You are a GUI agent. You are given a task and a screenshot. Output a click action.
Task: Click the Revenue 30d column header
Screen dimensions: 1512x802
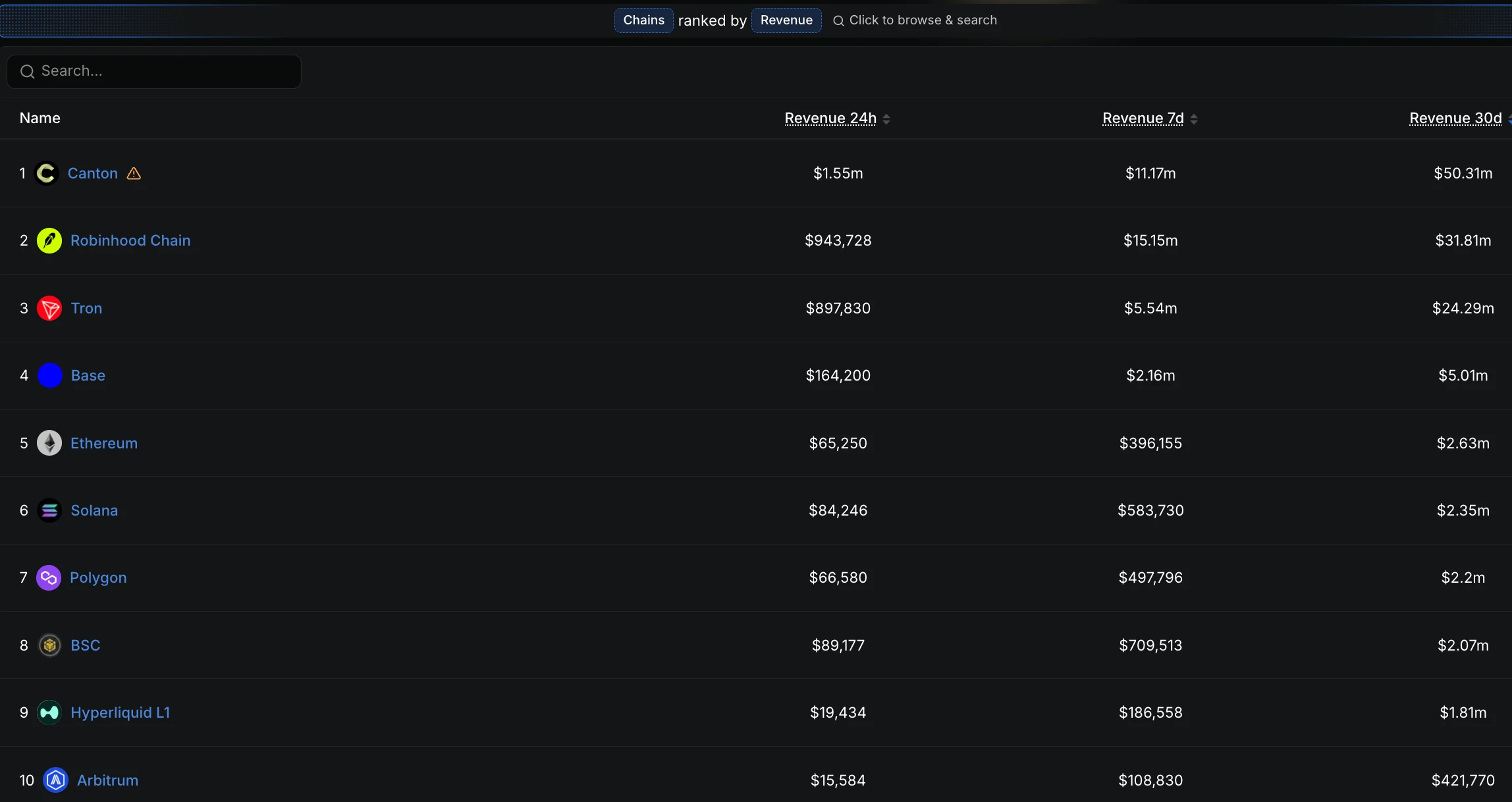1455,118
